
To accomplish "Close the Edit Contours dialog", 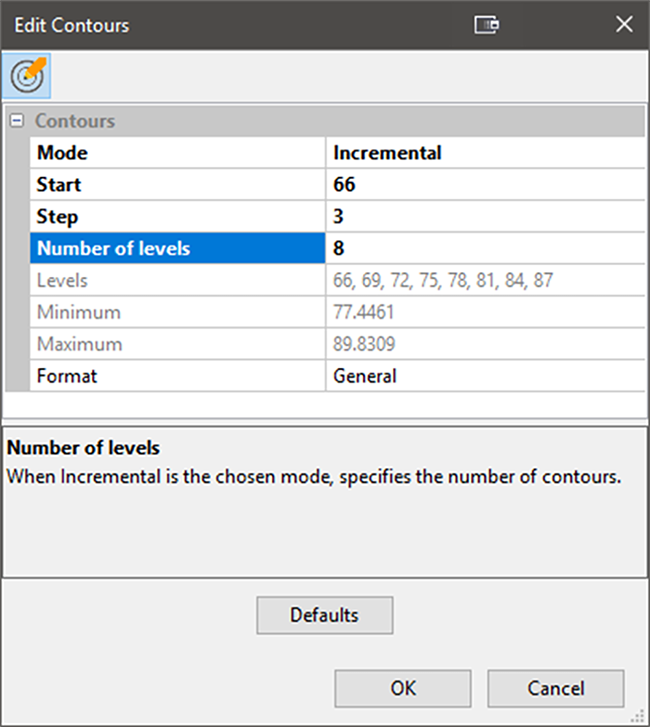I will coord(624,25).
